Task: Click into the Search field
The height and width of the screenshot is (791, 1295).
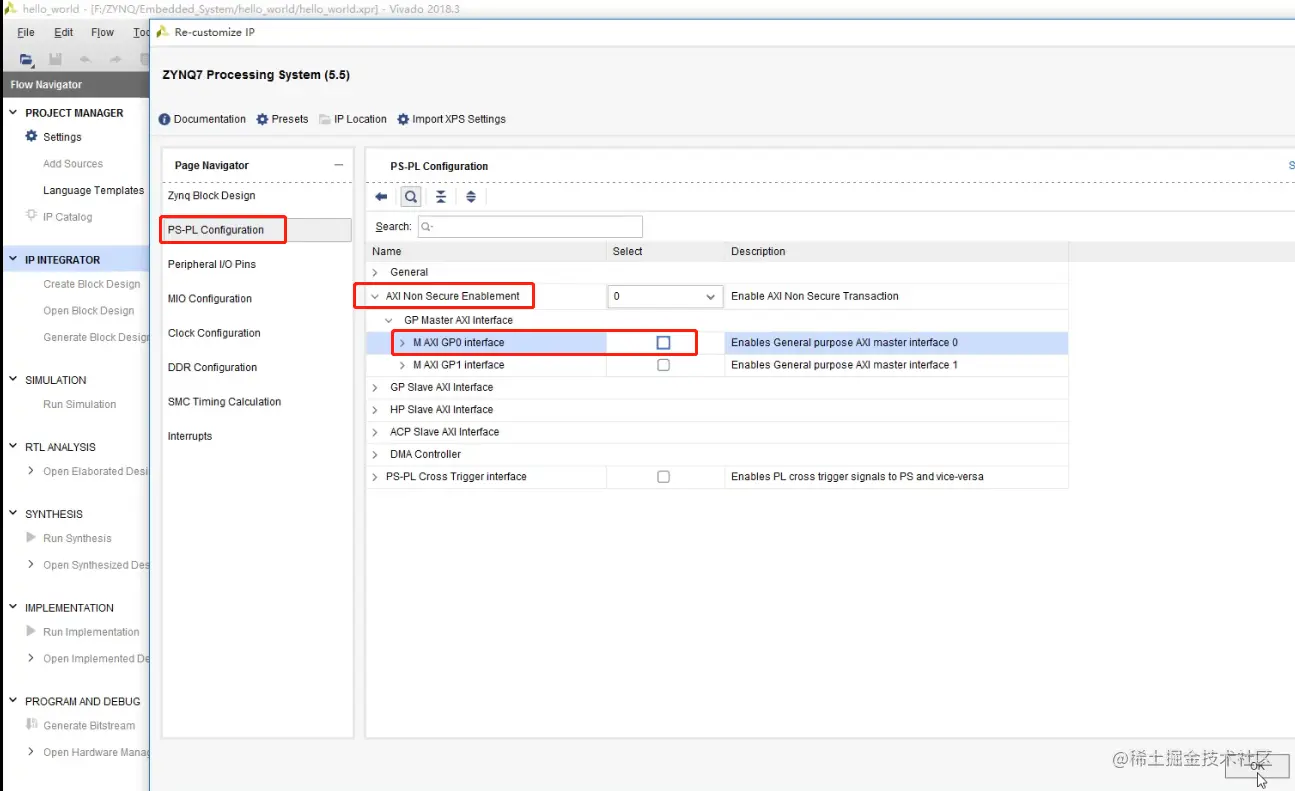Action: [530, 227]
